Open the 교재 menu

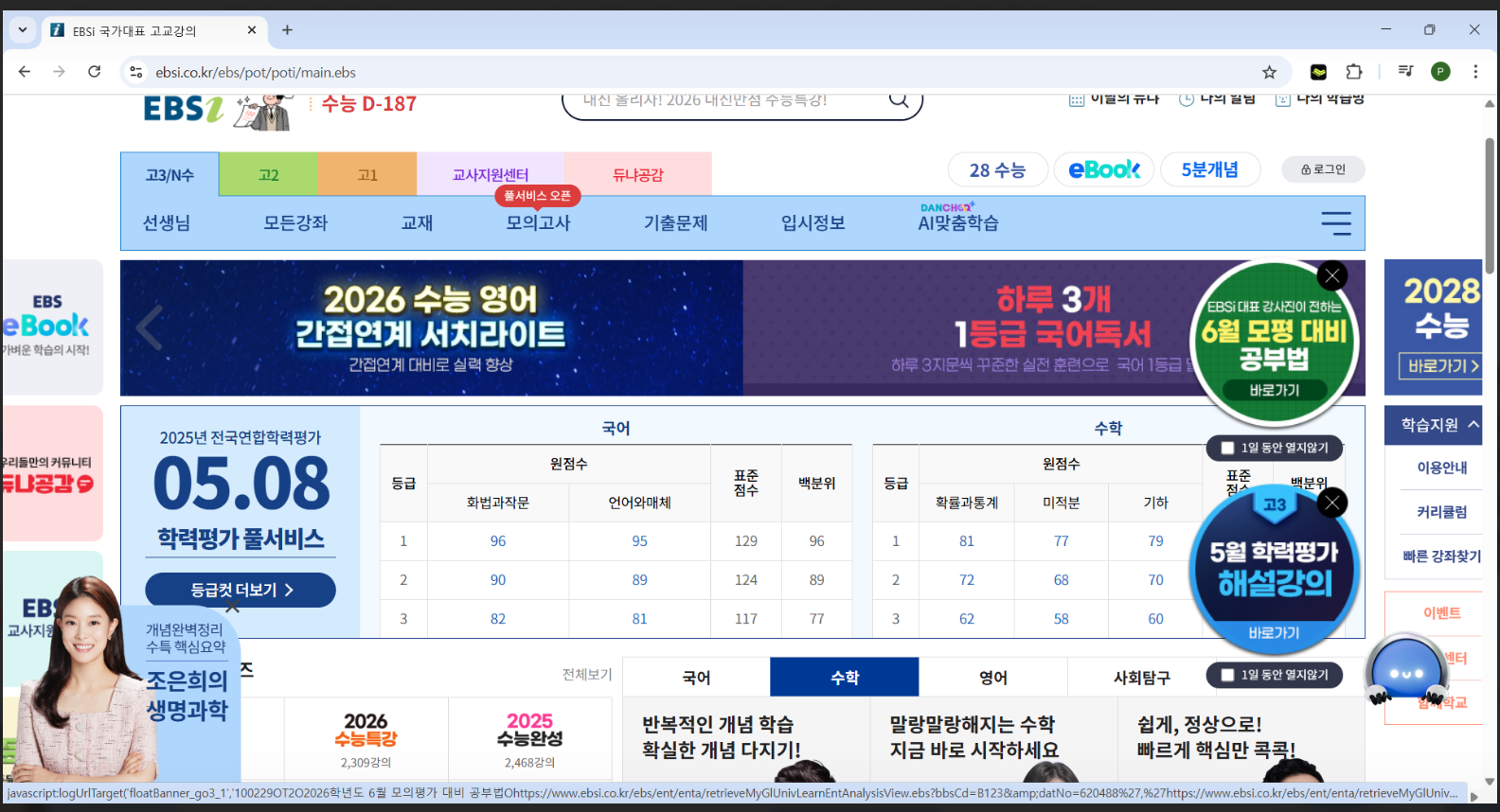(x=417, y=223)
